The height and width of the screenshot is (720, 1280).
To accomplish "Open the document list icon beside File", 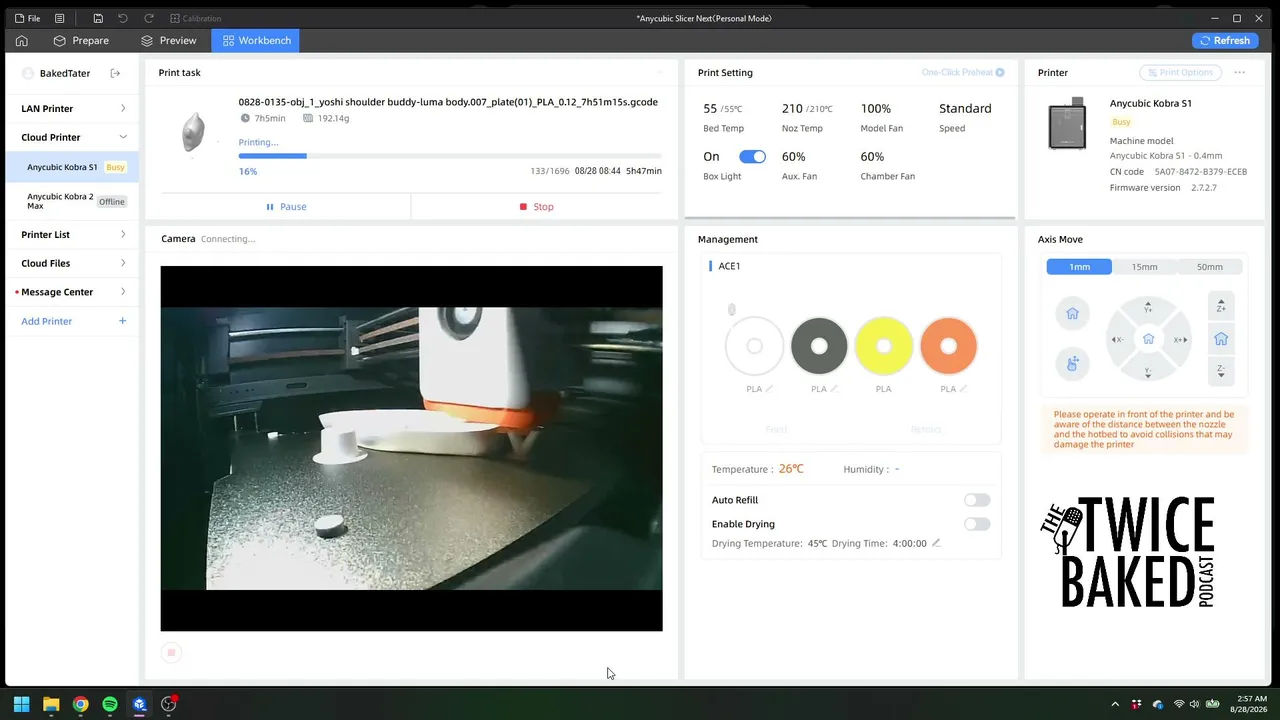I will [x=60, y=18].
